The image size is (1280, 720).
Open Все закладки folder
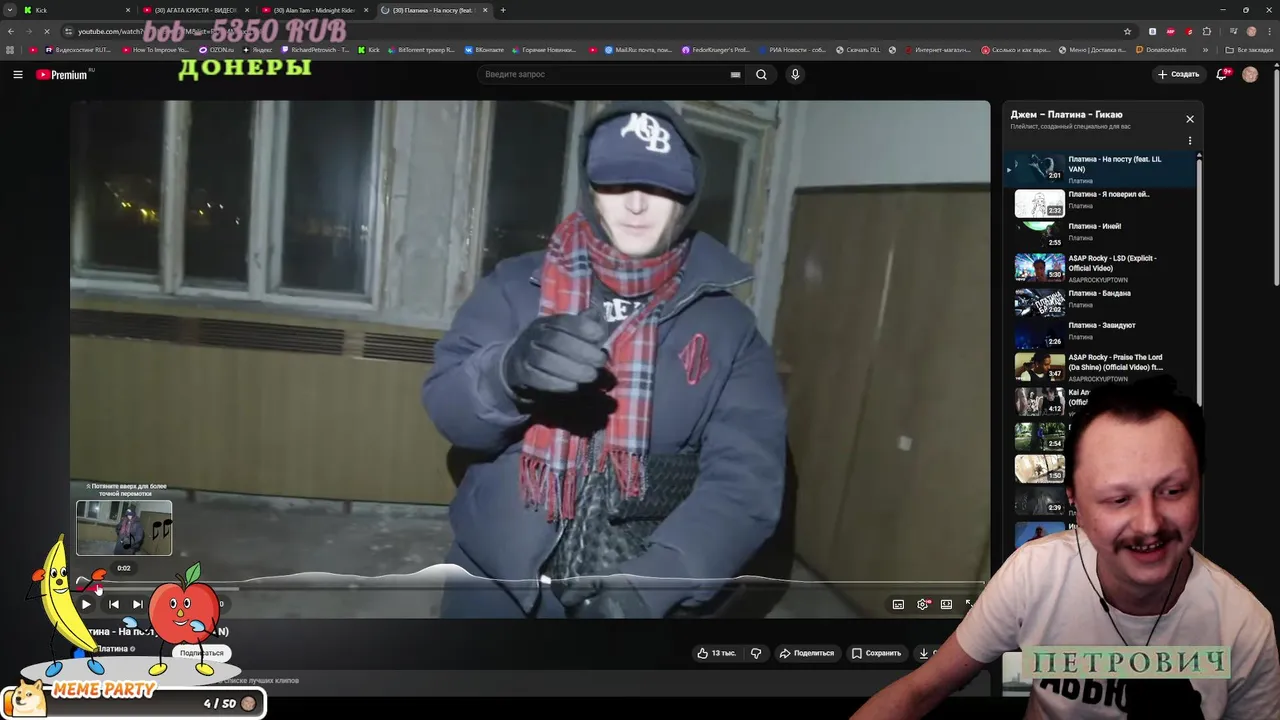pyautogui.click(x=1250, y=50)
